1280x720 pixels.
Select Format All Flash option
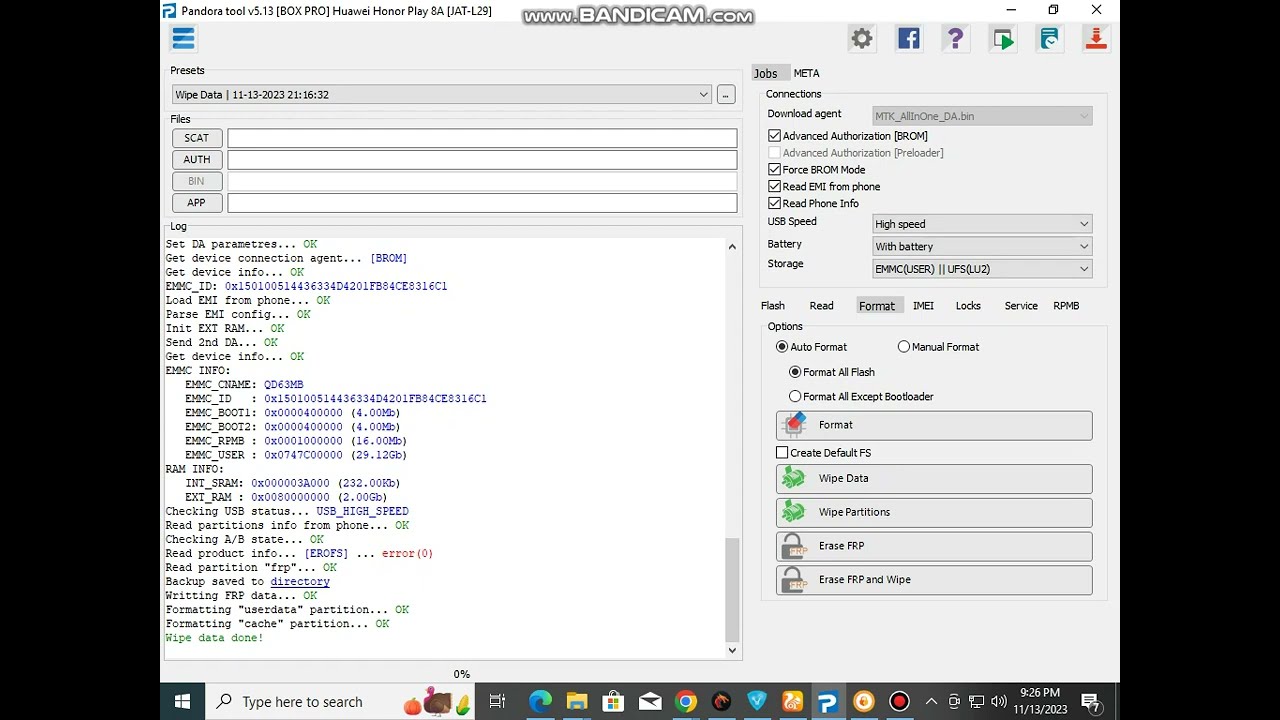795,372
